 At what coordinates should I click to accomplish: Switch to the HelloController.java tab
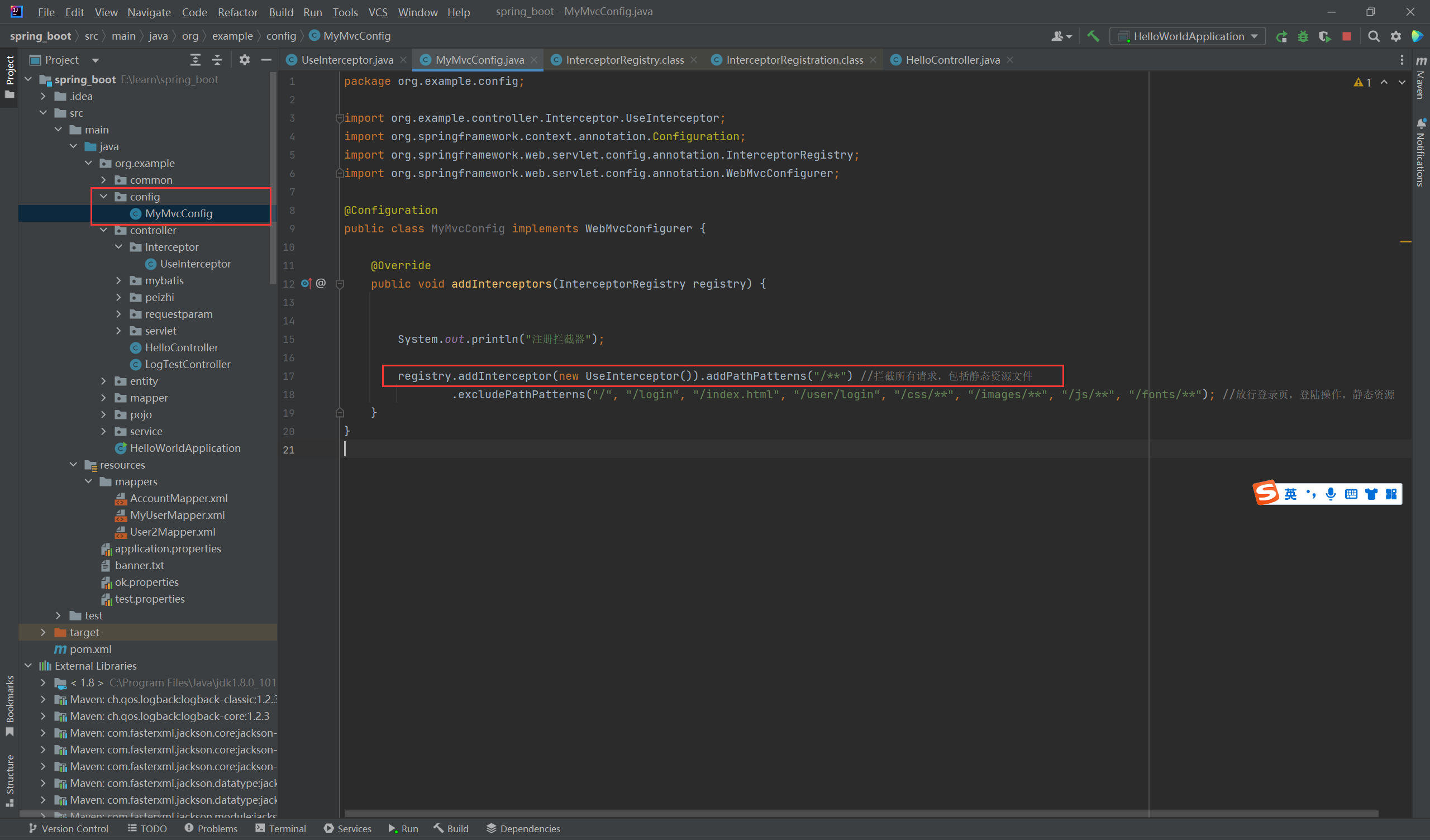click(x=952, y=60)
